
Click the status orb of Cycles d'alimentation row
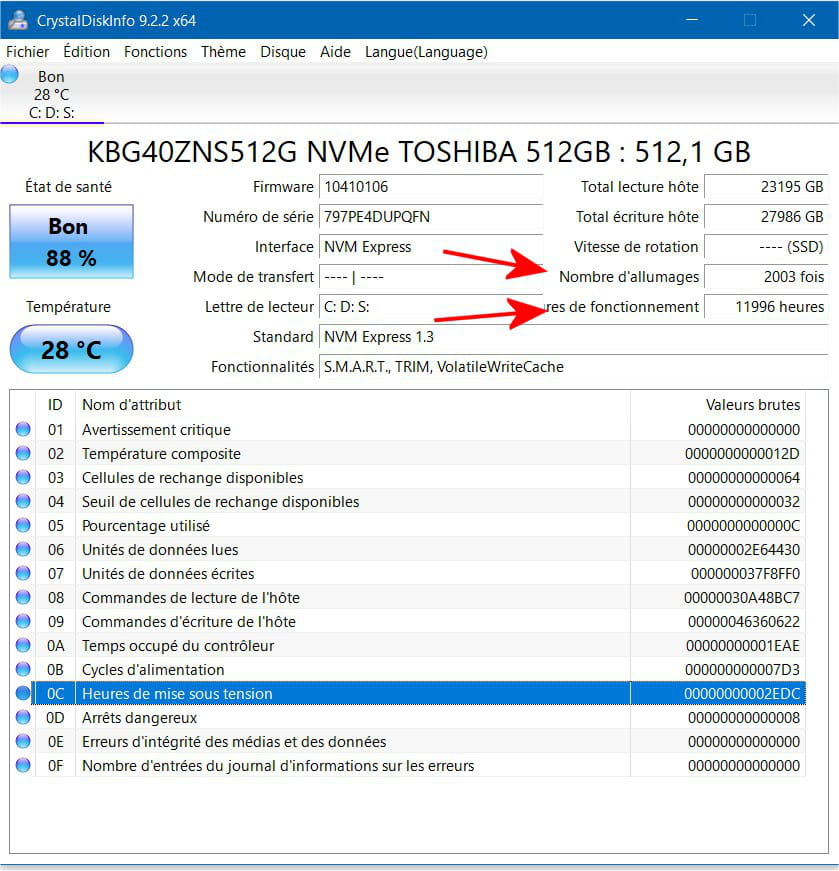click(23, 669)
